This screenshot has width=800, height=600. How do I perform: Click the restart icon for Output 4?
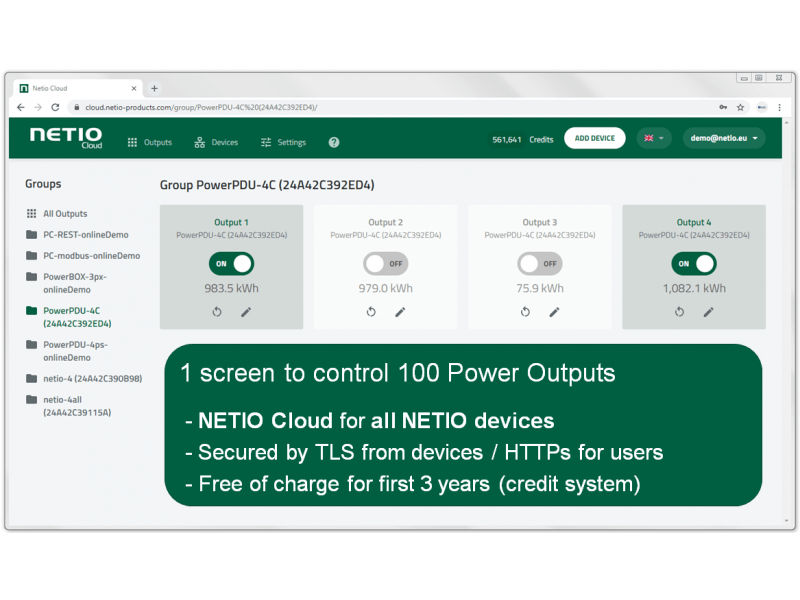coord(679,312)
